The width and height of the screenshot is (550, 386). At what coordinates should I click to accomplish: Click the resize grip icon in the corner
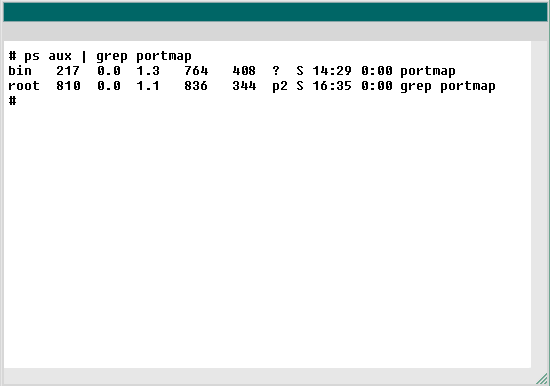pos(542,379)
